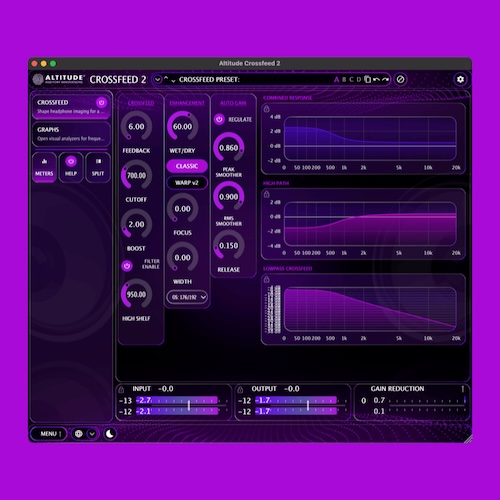Select preset slot D
Viewport: 500px width, 500px height.
pos(359,80)
